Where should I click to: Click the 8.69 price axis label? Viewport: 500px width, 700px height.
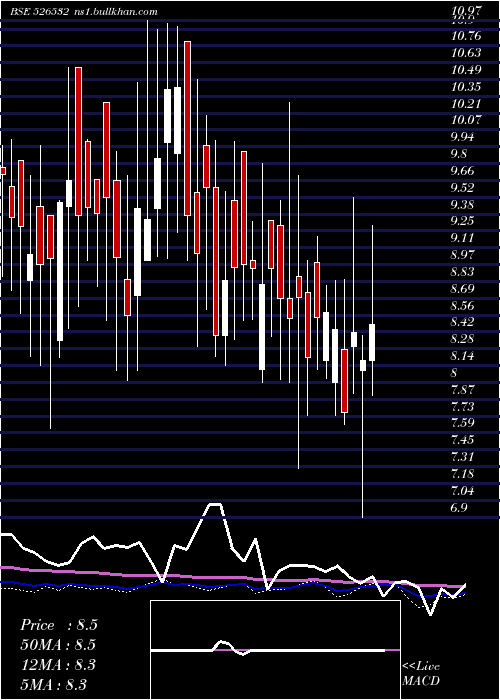[462, 288]
